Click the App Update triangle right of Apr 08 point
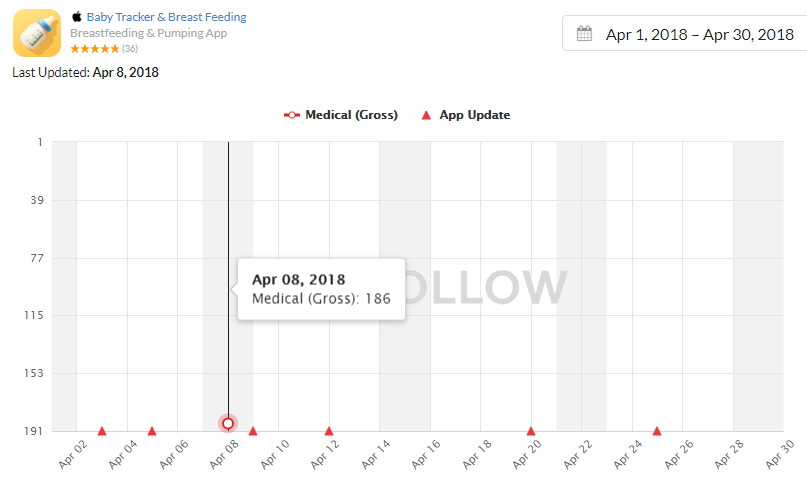 click(x=253, y=431)
